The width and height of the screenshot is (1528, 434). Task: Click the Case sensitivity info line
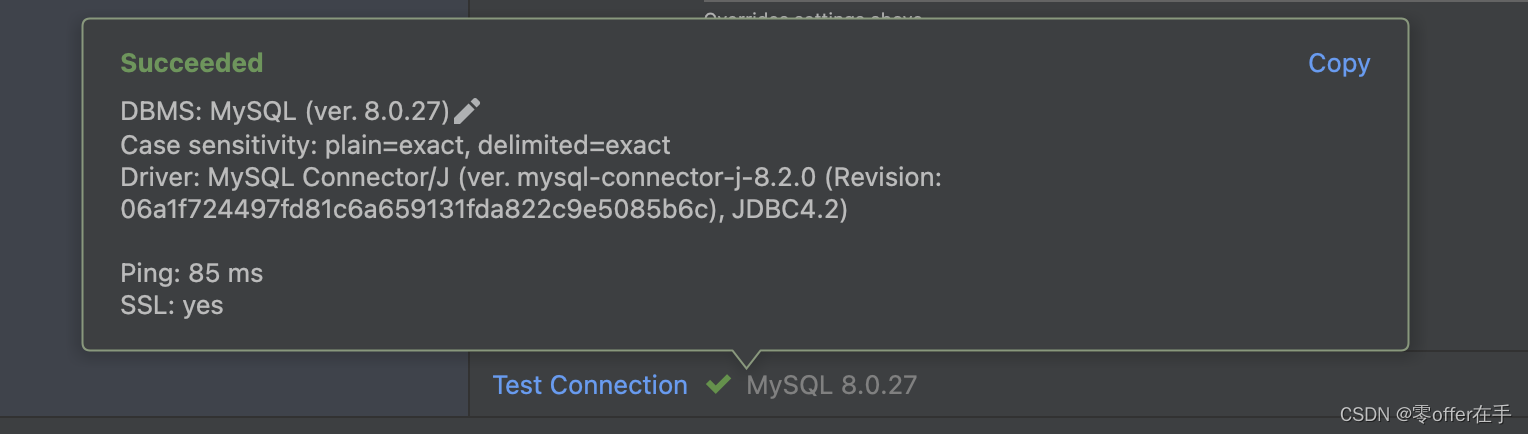pos(395,145)
